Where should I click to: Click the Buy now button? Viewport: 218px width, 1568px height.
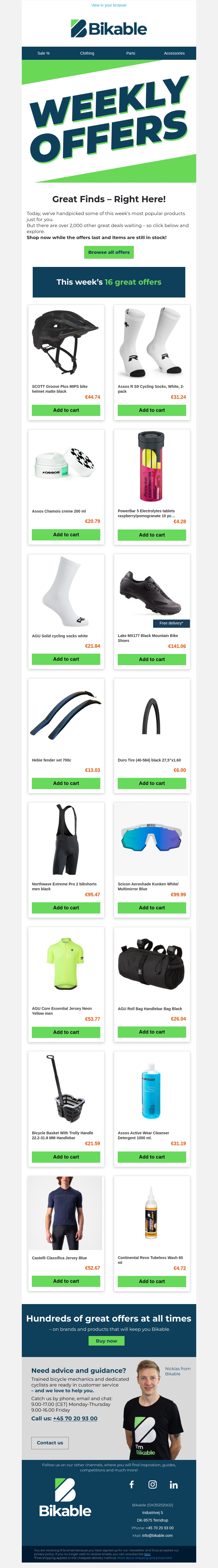pyautogui.click(x=106, y=1340)
